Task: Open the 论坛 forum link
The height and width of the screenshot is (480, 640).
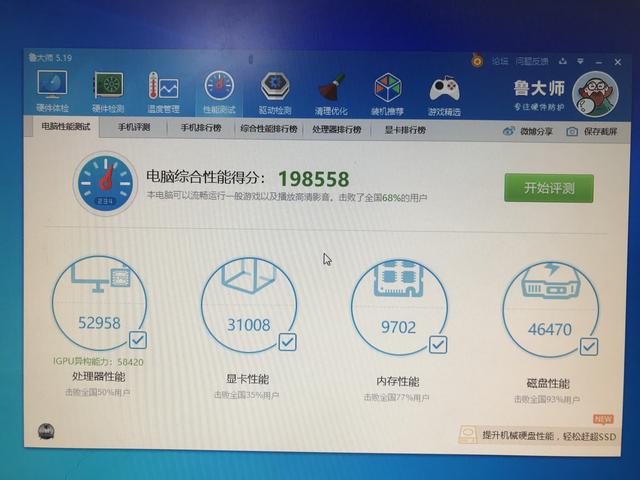Action: (x=500, y=61)
